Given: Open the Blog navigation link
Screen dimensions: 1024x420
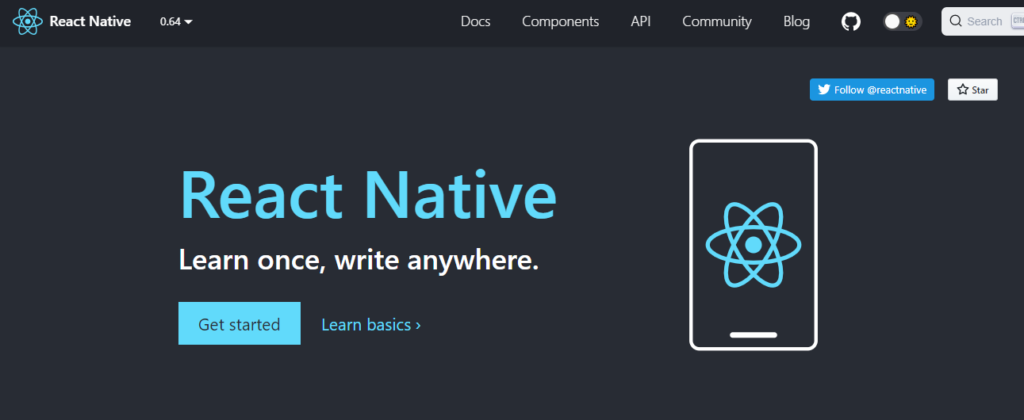Looking at the screenshot, I should [x=797, y=22].
